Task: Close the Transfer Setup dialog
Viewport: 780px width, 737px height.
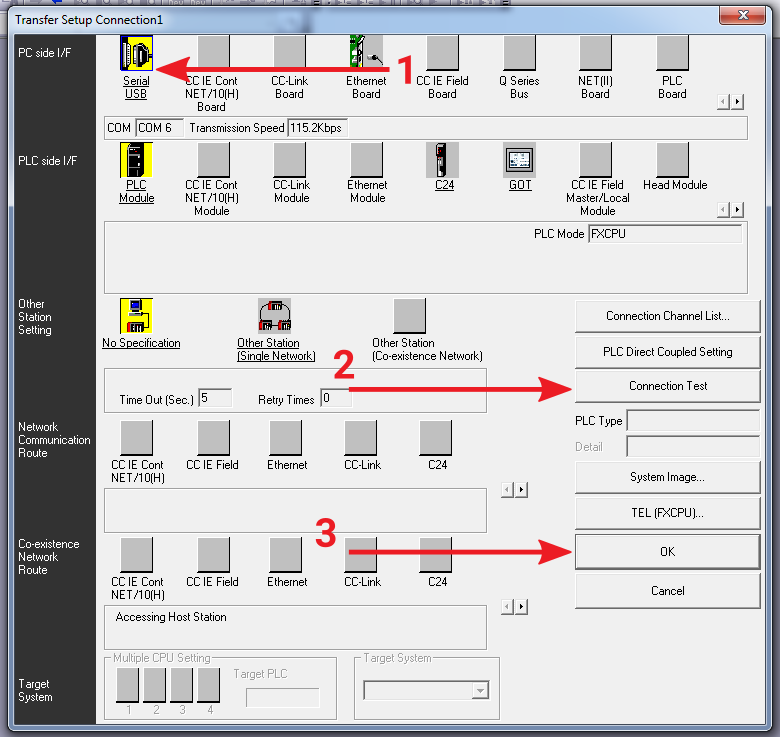Action: [742, 16]
